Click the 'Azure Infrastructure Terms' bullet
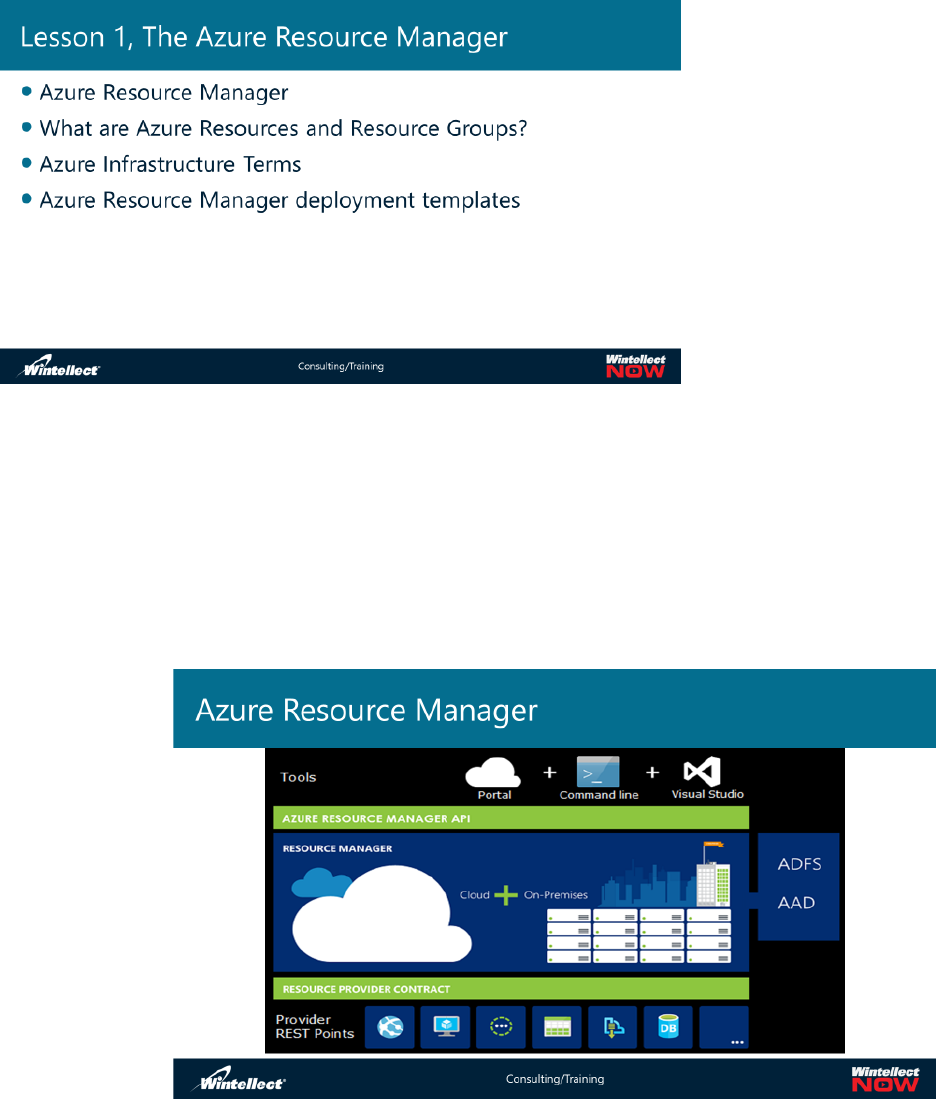 [x=170, y=164]
